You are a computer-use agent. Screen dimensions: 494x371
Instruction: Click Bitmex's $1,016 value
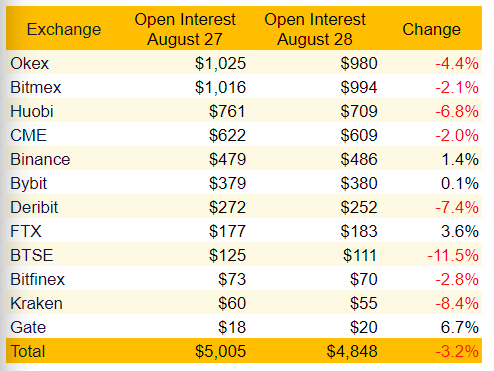(x=220, y=87)
